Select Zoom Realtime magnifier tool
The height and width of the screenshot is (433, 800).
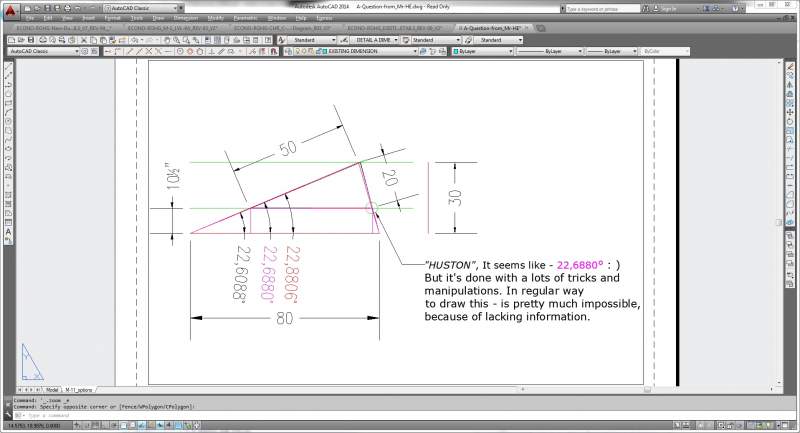(176, 40)
